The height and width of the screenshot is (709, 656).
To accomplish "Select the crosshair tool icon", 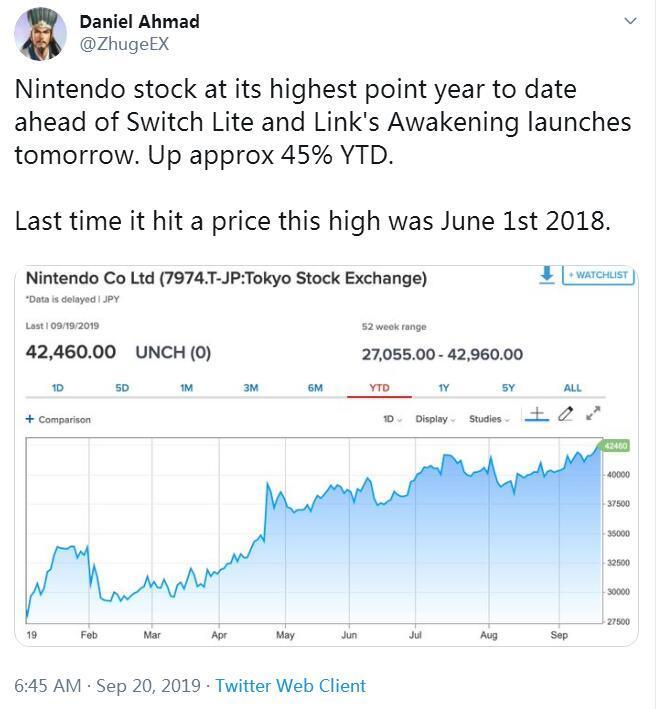I will tap(537, 414).
